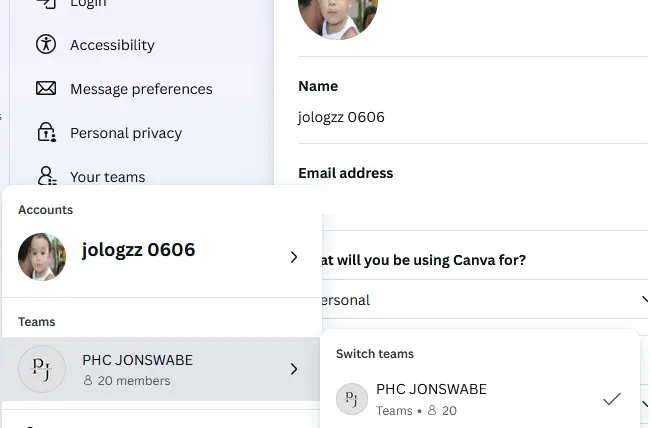Click the PJ team logo in Teams list
651x428 pixels.
click(42, 369)
